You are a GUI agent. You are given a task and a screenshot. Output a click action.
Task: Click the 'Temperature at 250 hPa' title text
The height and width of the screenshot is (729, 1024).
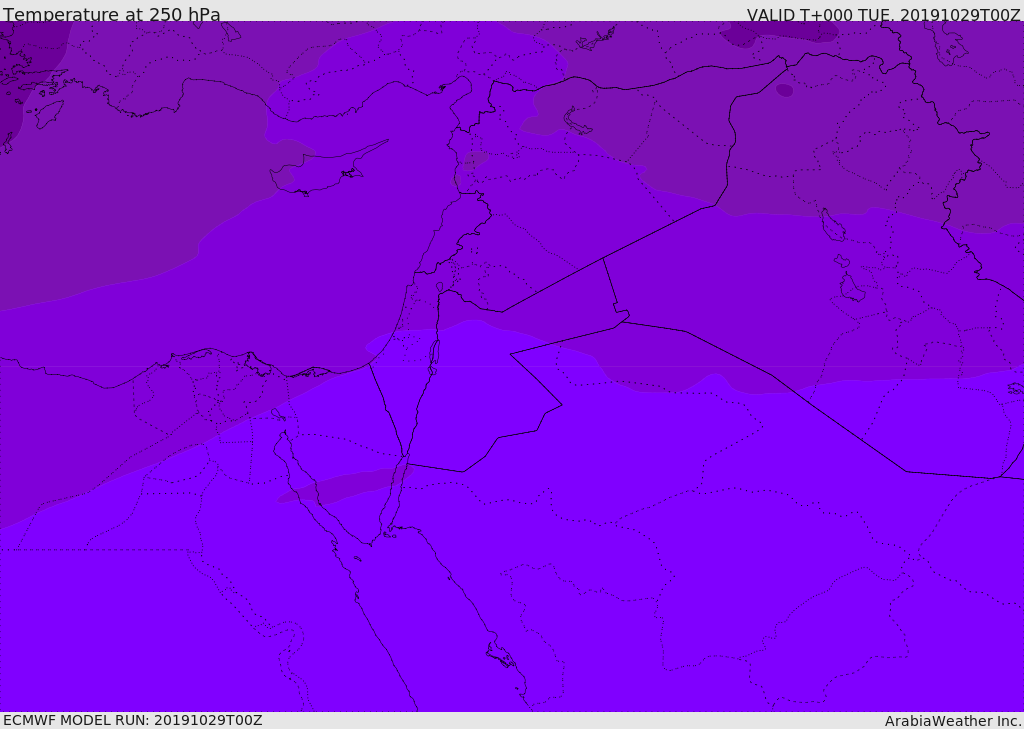tap(112, 14)
